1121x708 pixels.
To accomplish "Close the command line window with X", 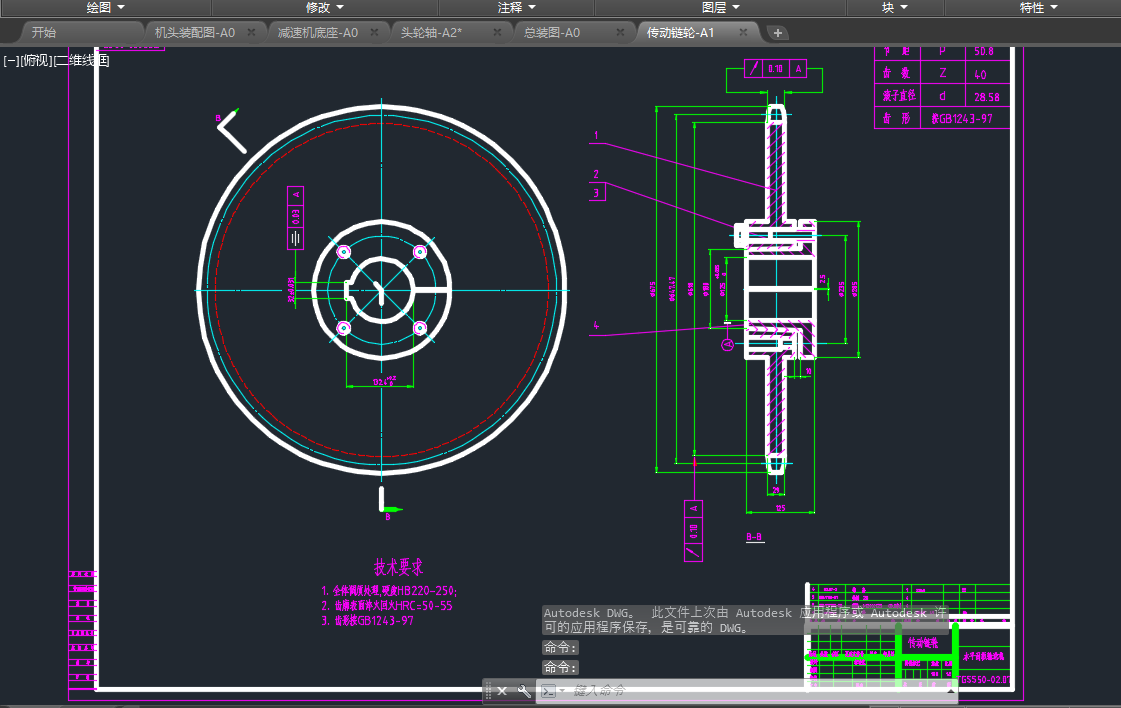I will [x=502, y=691].
